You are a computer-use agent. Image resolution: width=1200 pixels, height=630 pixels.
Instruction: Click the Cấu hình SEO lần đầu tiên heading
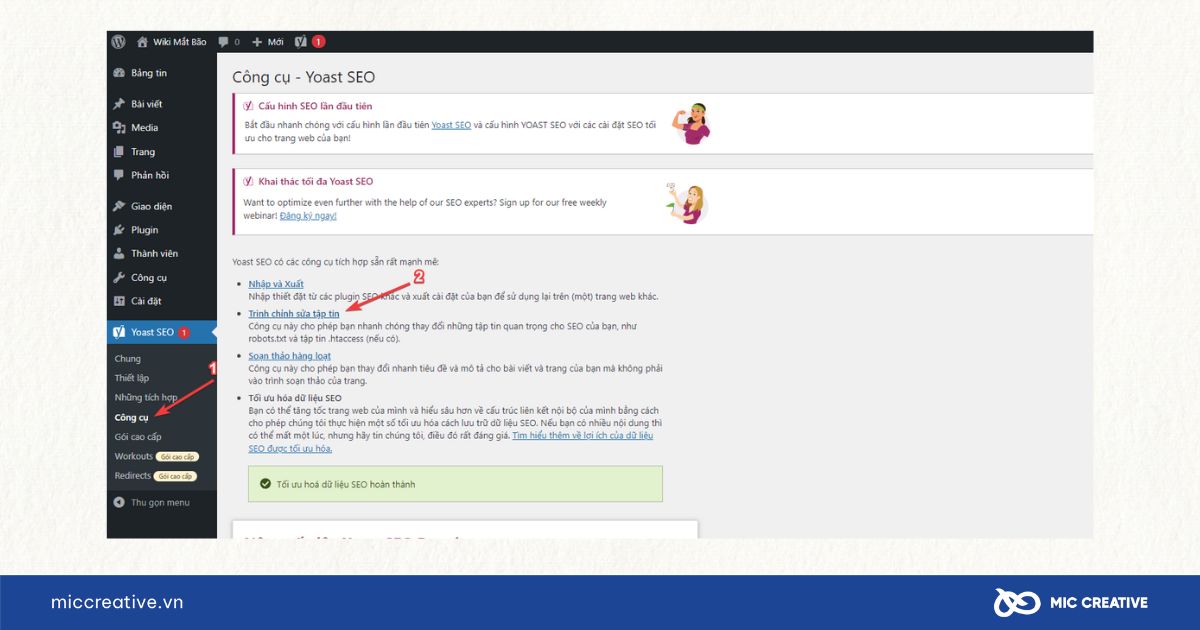pyautogui.click(x=315, y=106)
